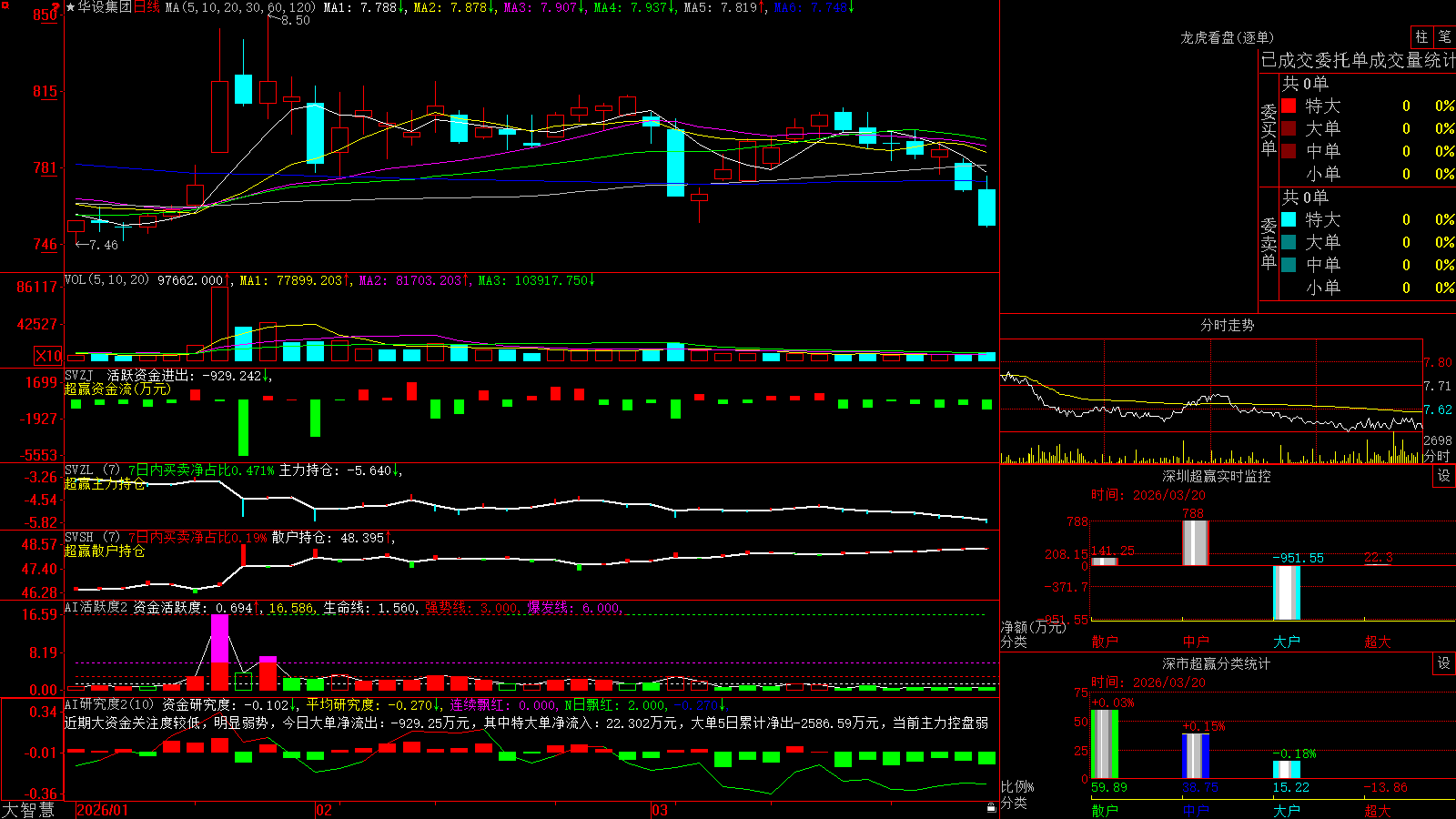Viewport: 1456px width, 819px height.
Task: Open 设 settings for 深市超赢分类统计
Action: tap(1444, 663)
